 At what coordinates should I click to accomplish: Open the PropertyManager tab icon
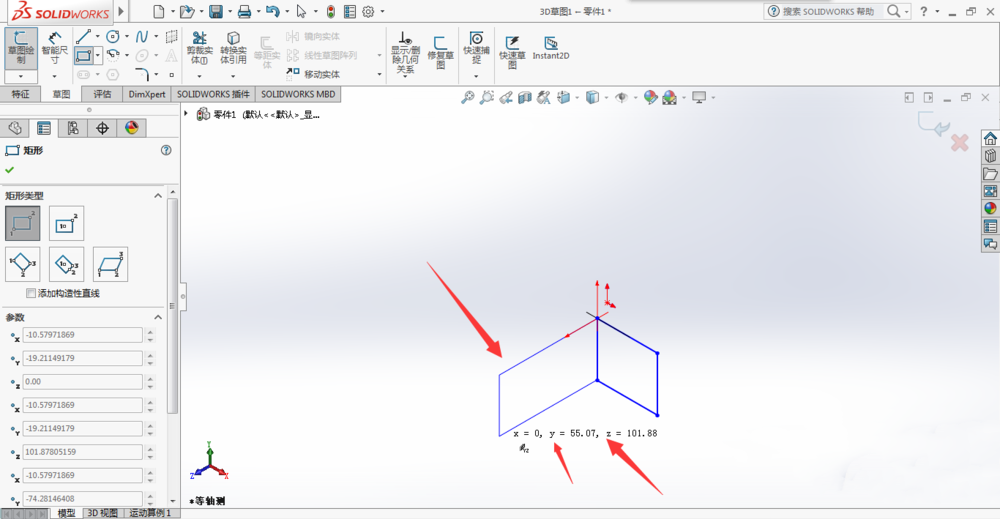pyautogui.click(x=44, y=128)
